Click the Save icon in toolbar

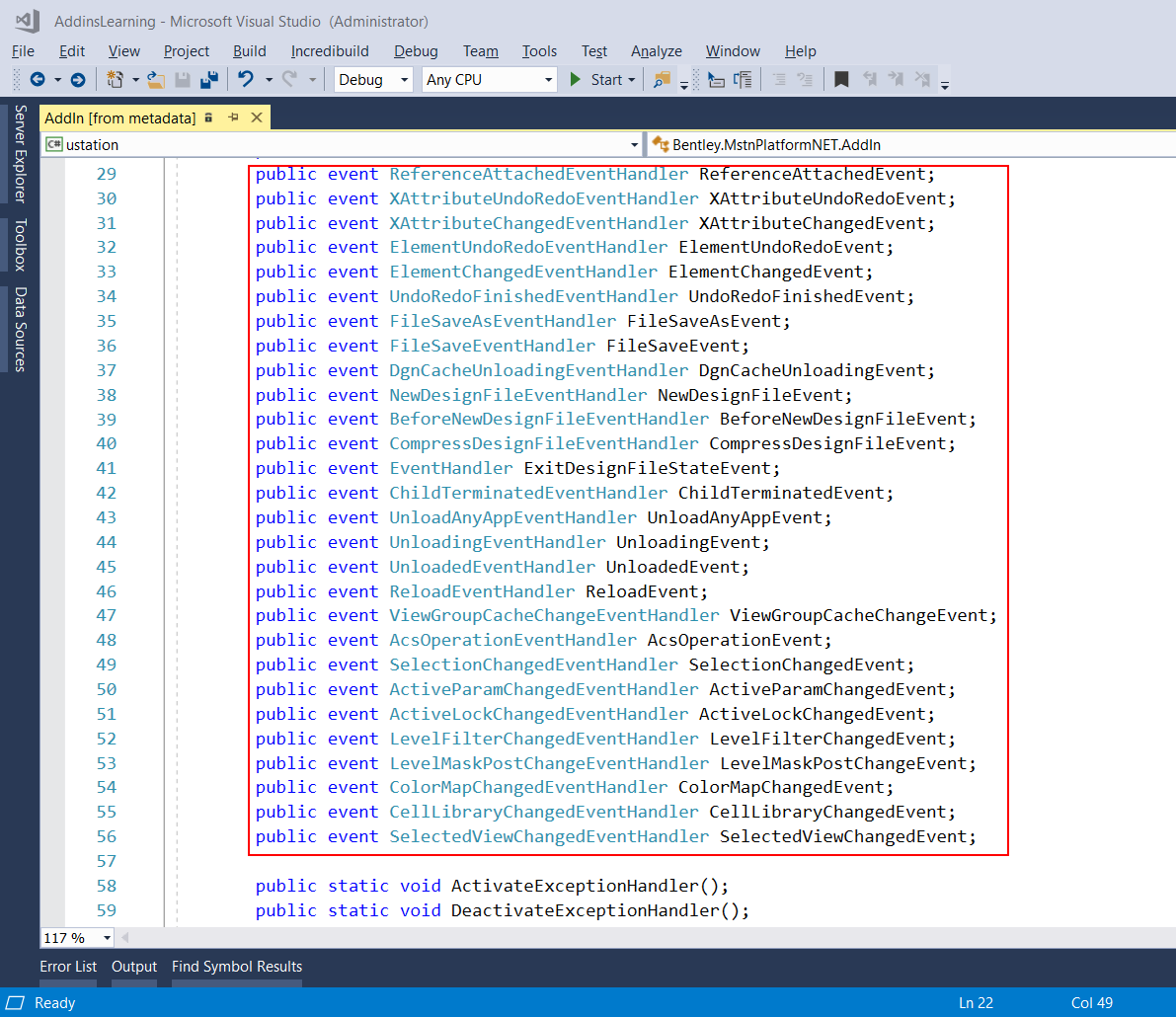(x=183, y=80)
